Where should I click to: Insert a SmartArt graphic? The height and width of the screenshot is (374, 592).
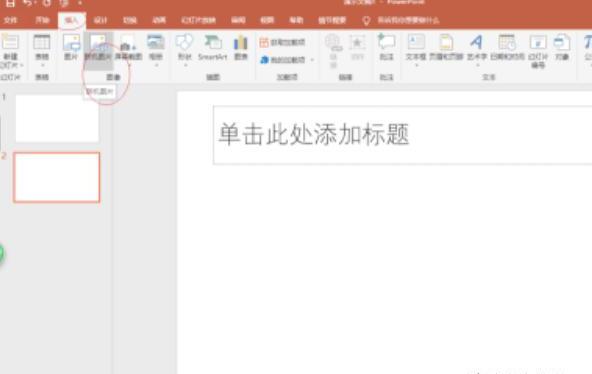pos(213,48)
